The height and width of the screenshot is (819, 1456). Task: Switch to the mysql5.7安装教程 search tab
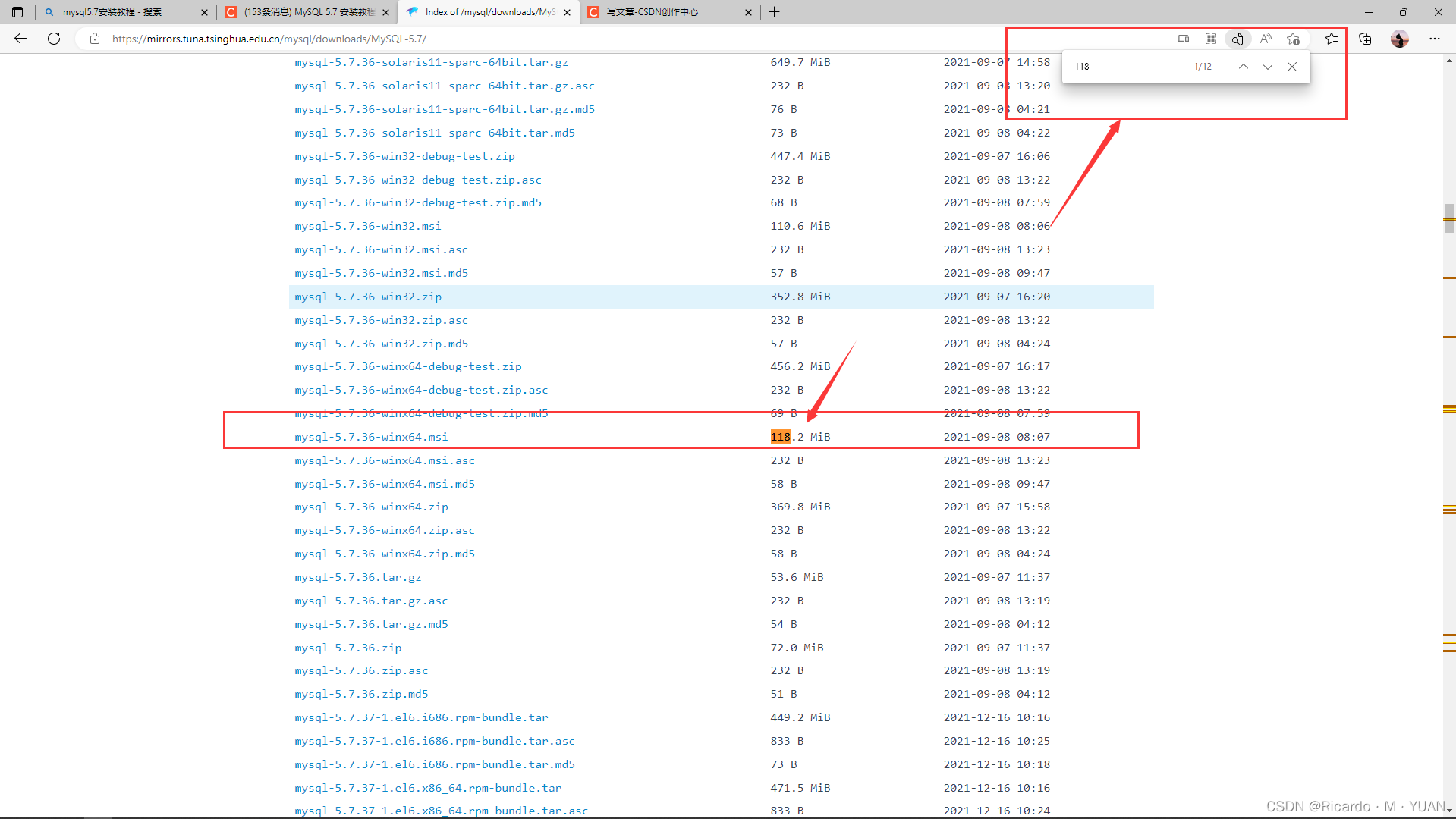(121, 11)
